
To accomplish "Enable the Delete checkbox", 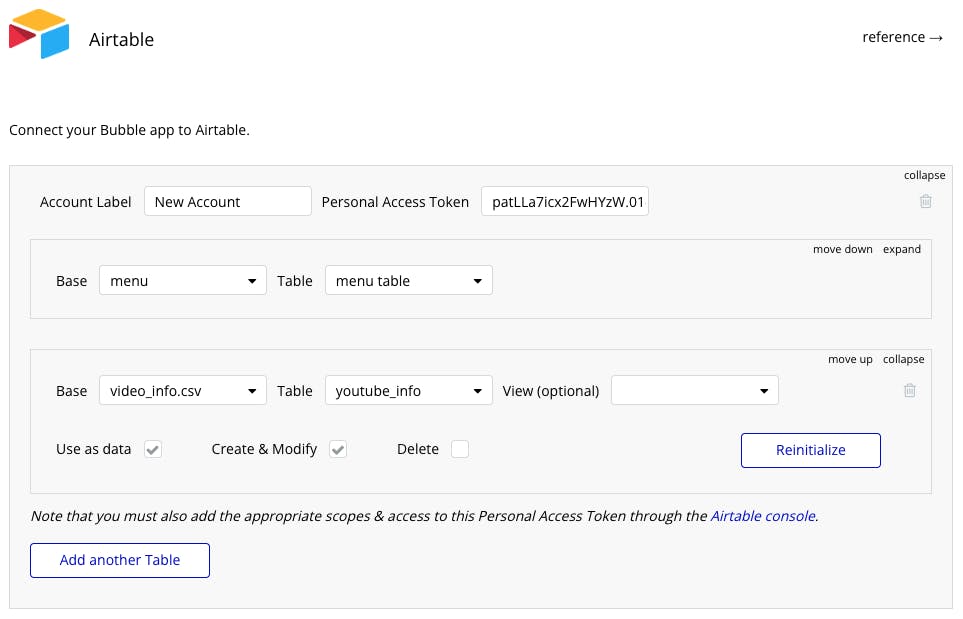I will [x=460, y=450].
